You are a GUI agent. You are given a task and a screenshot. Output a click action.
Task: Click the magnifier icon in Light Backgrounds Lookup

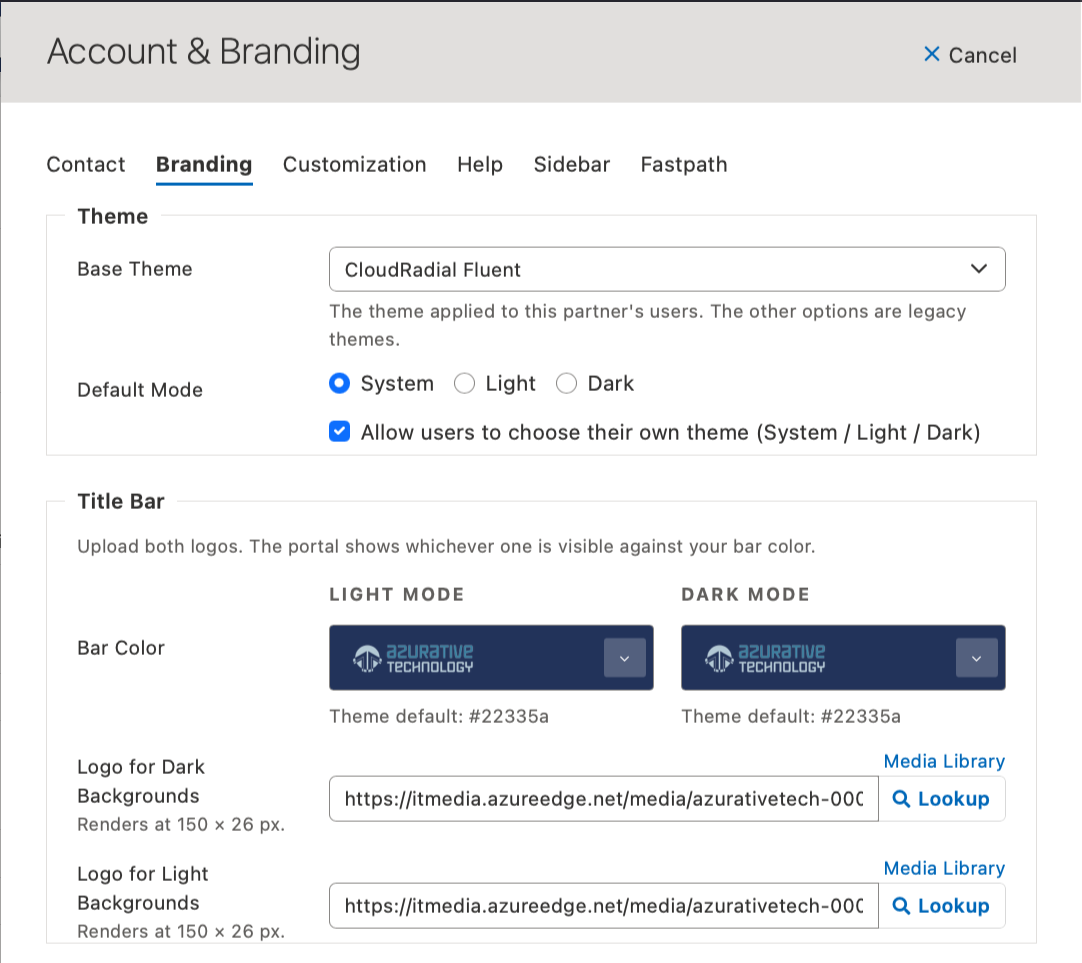901,906
